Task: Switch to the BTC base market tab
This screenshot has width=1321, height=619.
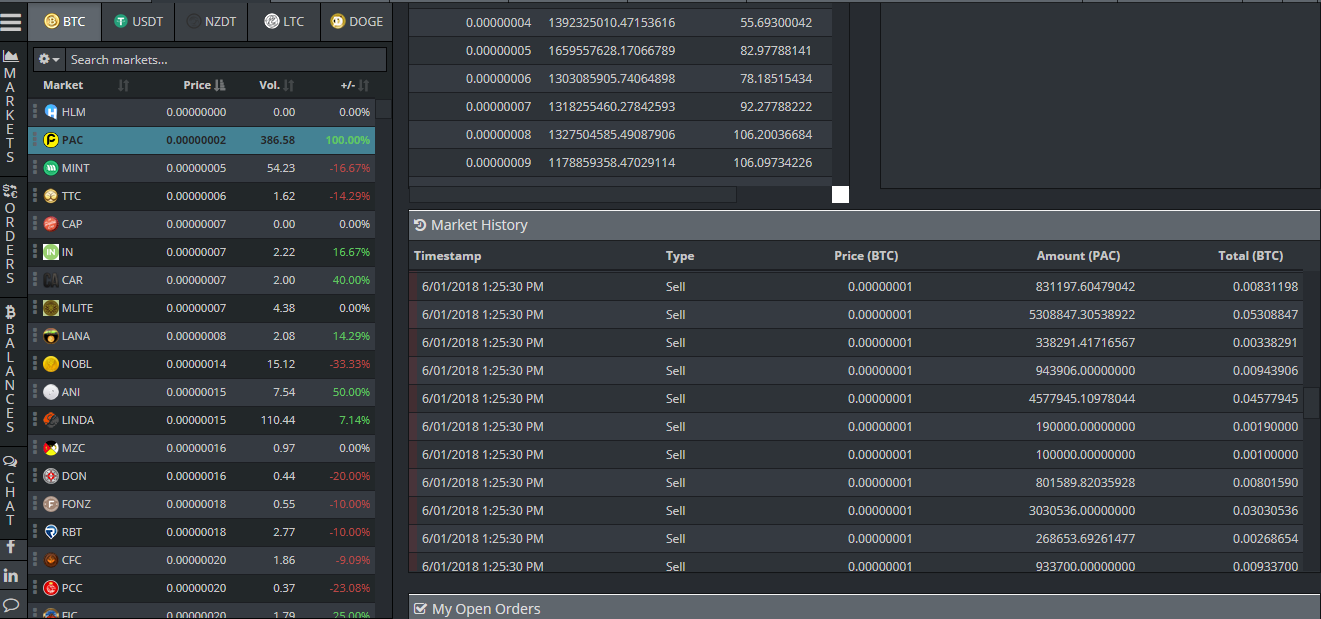Action: 65,21
